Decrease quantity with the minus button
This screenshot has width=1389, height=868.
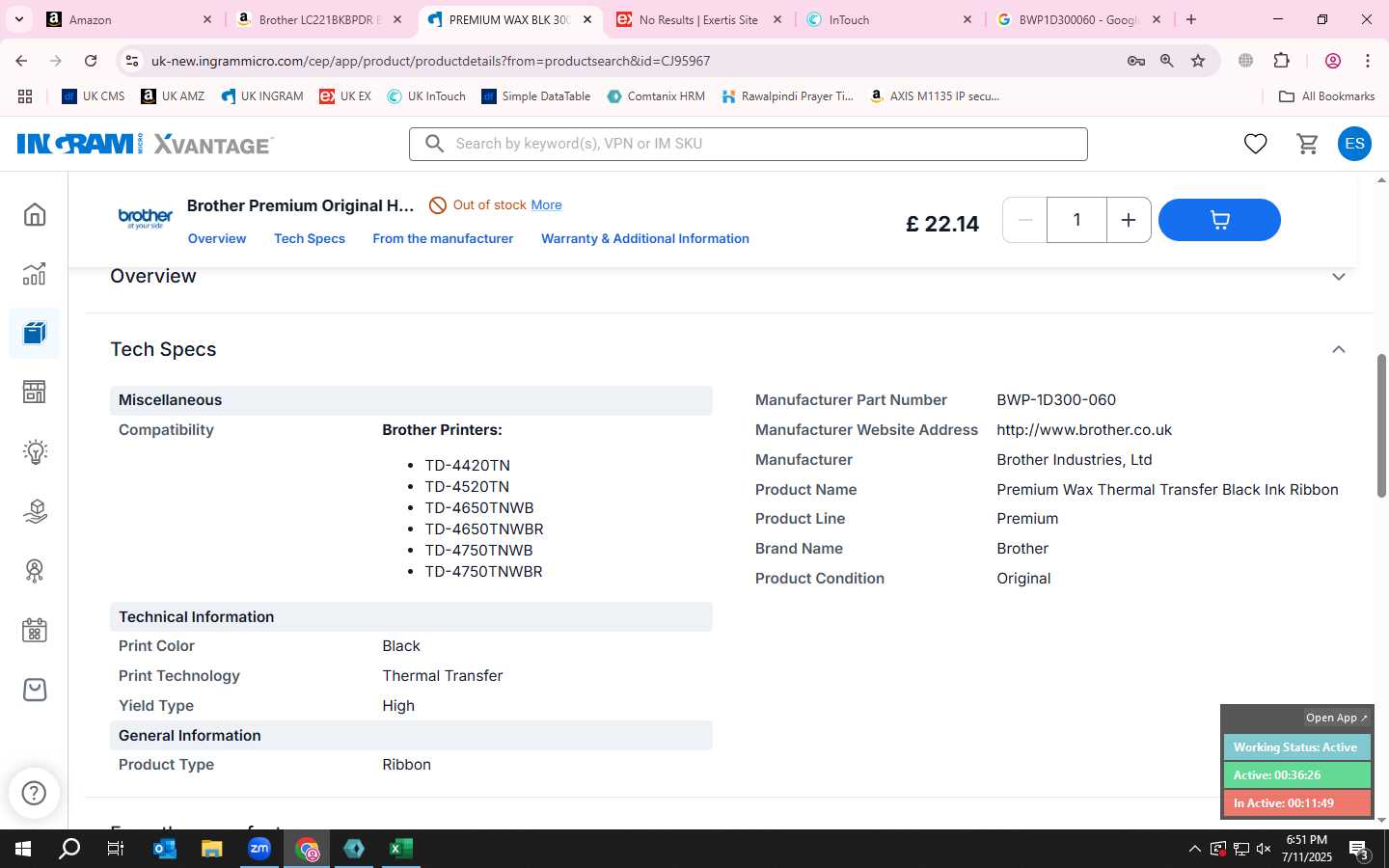tap(1025, 220)
